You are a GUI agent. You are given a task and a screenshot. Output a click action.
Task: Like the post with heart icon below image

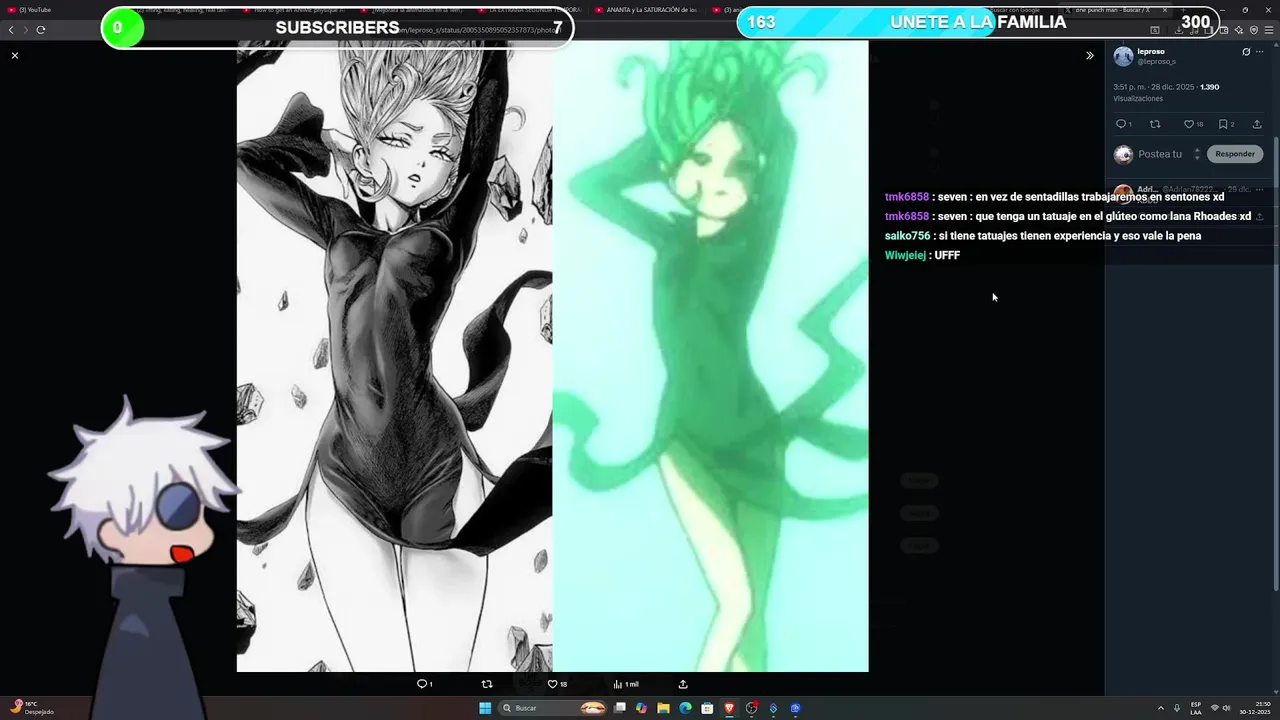[x=557, y=684]
